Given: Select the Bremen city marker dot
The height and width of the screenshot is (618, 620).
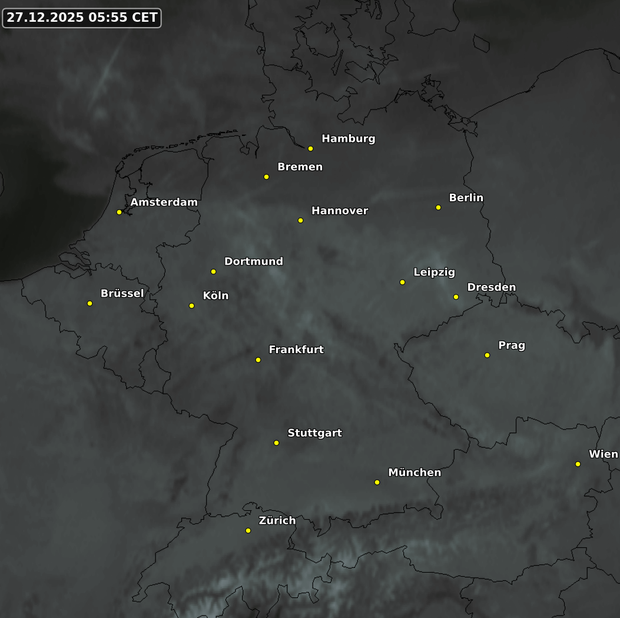Looking at the screenshot, I should point(266,177).
